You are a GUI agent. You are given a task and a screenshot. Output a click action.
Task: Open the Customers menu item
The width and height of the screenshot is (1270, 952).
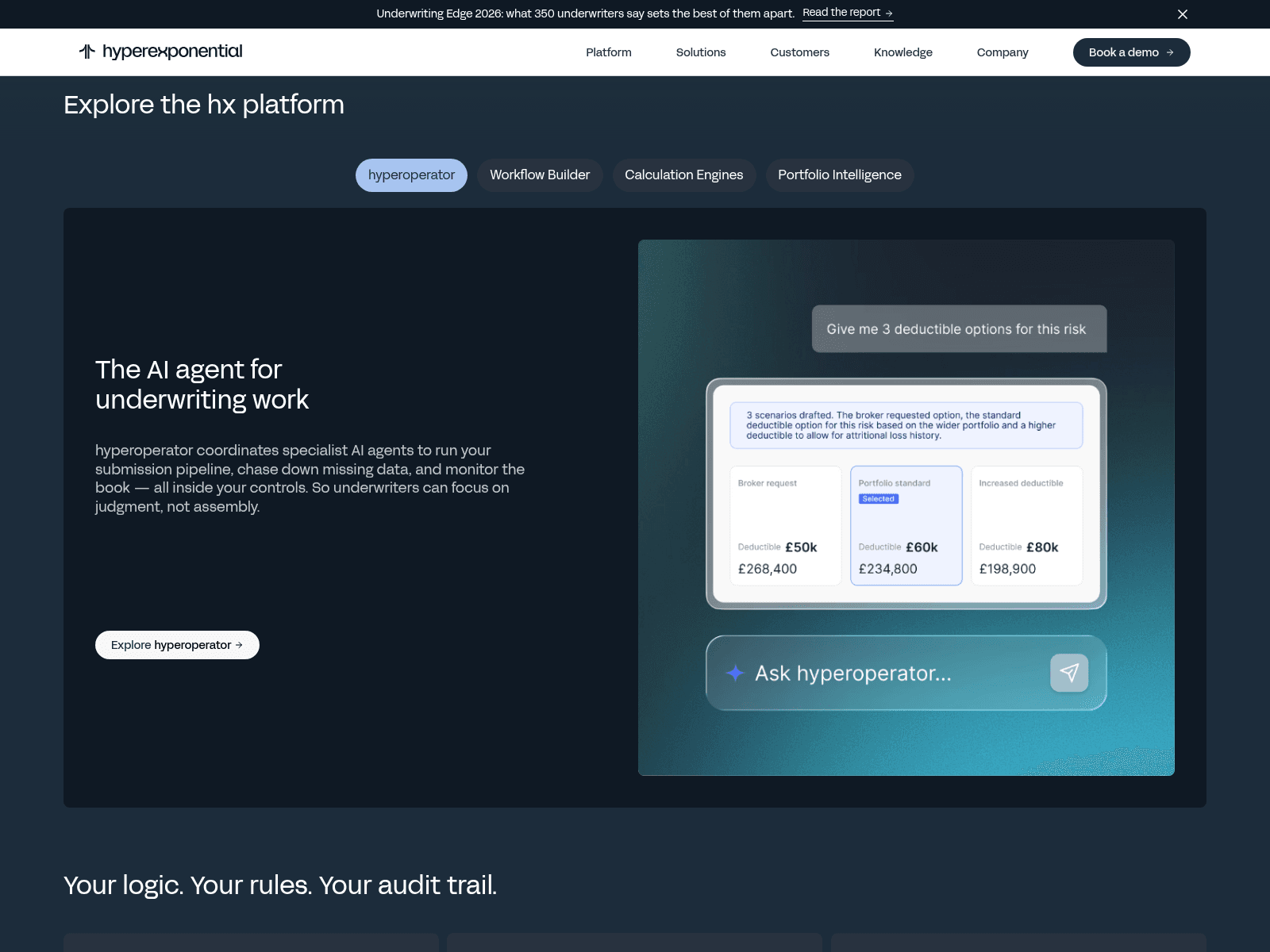[799, 52]
